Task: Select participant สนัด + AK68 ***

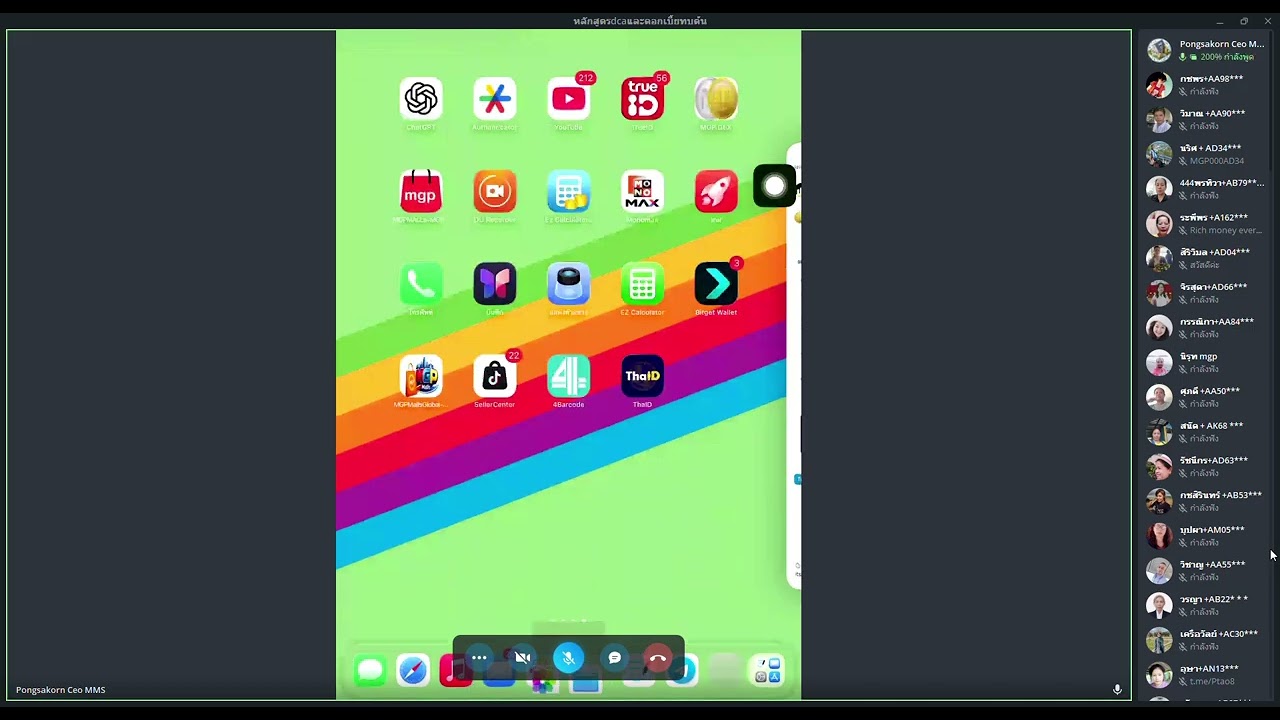Action: 1206,432
